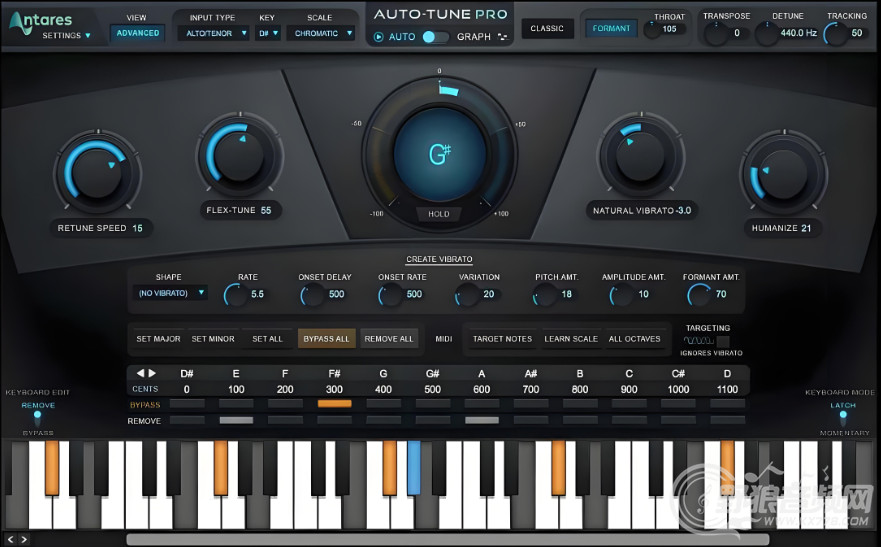Click the blue highlighted piano key

click(x=414, y=467)
